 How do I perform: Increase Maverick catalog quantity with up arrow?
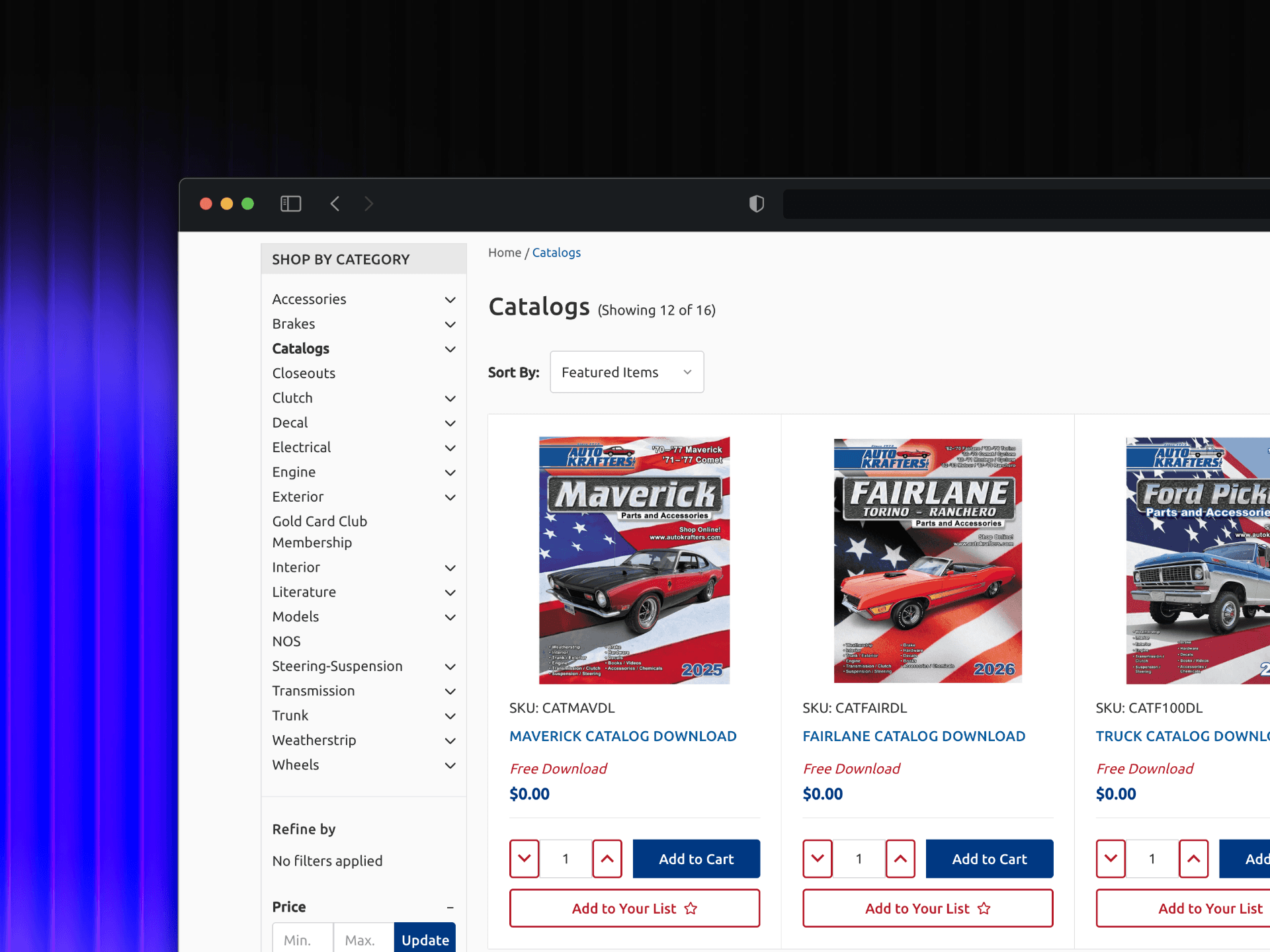pos(607,859)
